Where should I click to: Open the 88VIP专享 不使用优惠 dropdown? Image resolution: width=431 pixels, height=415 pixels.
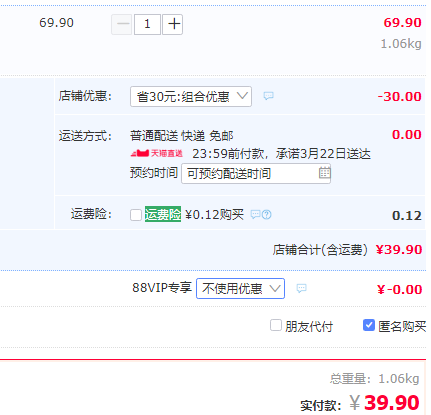(x=240, y=288)
